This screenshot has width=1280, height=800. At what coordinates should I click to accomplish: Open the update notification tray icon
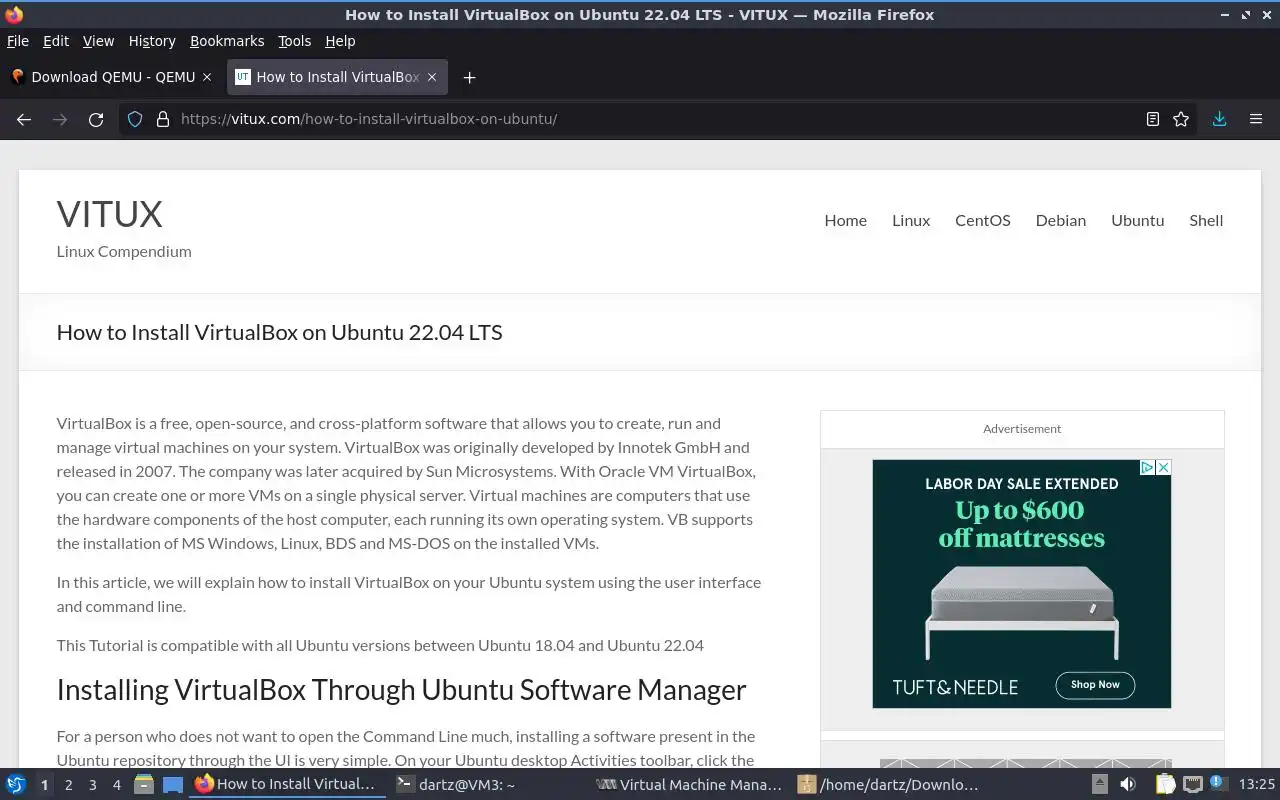(x=1217, y=783)
